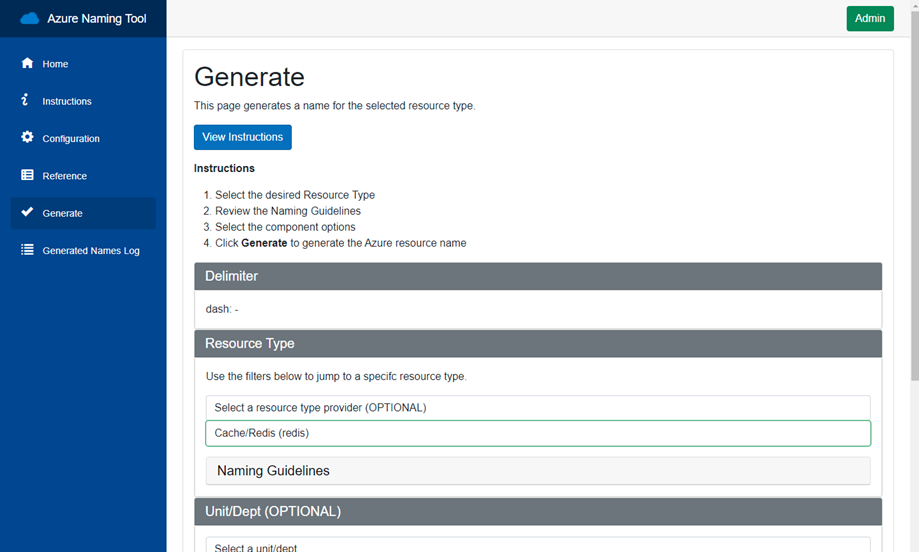Open the Cache/Redis (redis) resource dropdown
The image size is (919, 552).
click(x=538, y=434)
